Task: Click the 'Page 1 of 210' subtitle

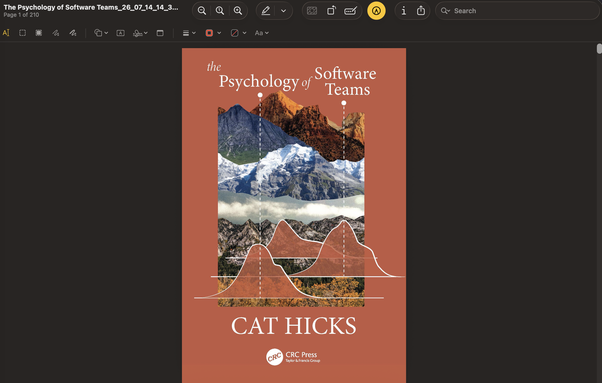Action: (x=21, y=15)
